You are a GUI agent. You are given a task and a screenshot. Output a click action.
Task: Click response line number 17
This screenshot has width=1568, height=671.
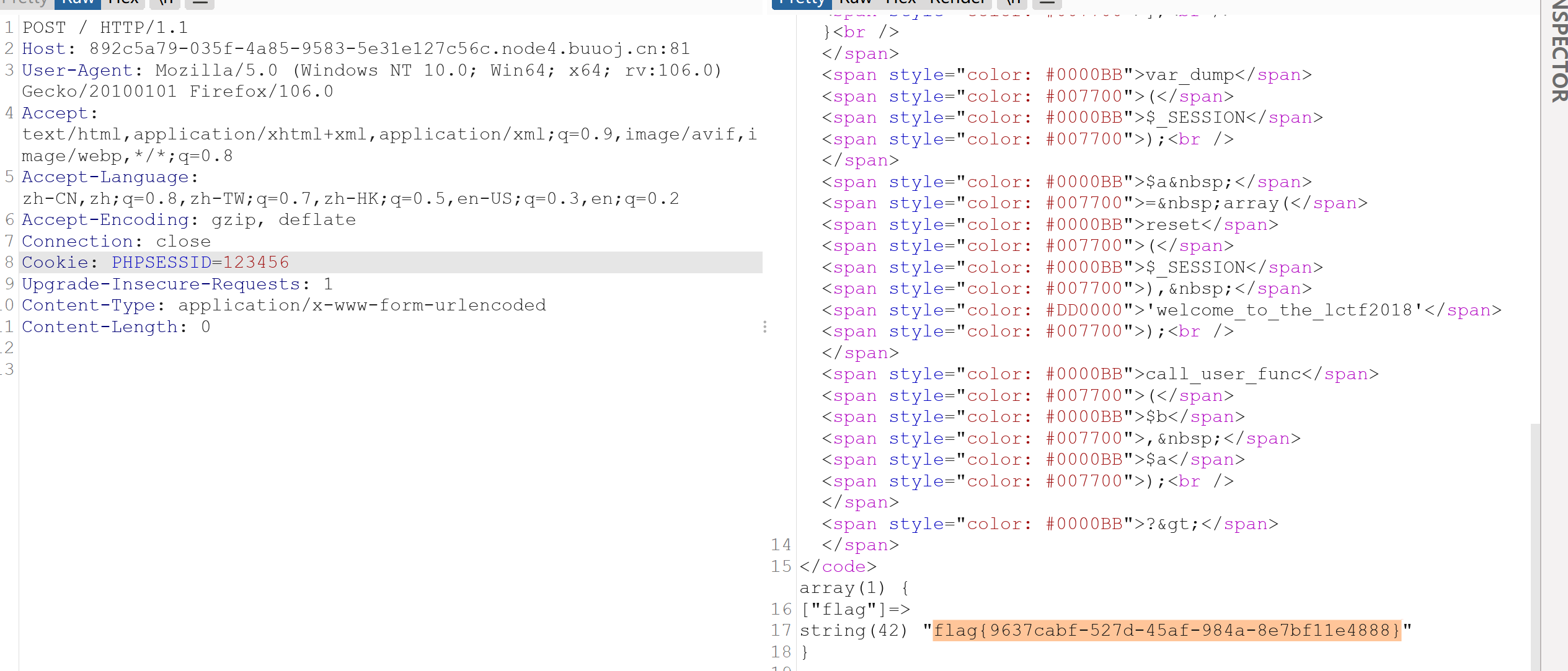pos(781,631)
